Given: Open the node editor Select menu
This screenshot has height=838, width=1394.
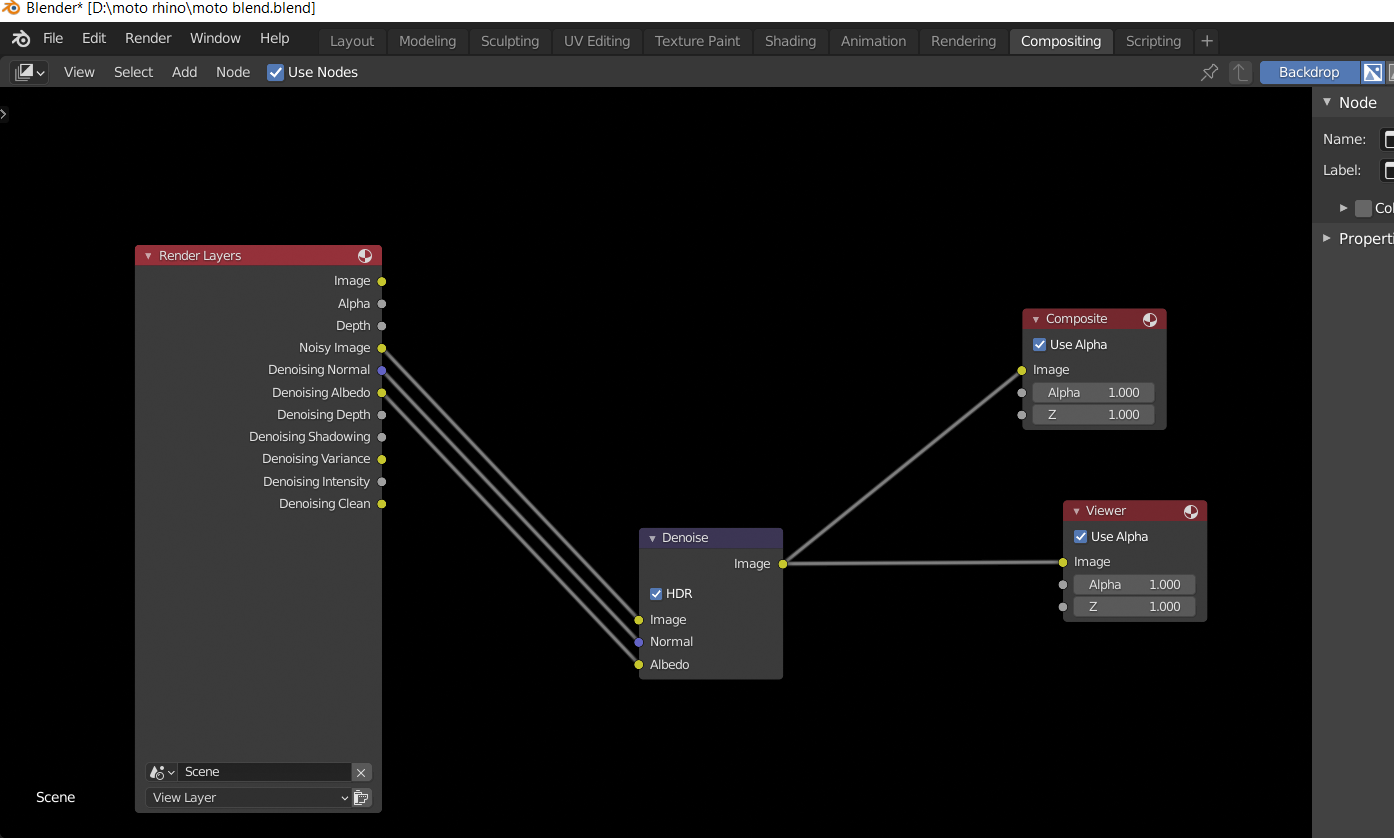Looking at the screenshot, I should pos(133,72).
